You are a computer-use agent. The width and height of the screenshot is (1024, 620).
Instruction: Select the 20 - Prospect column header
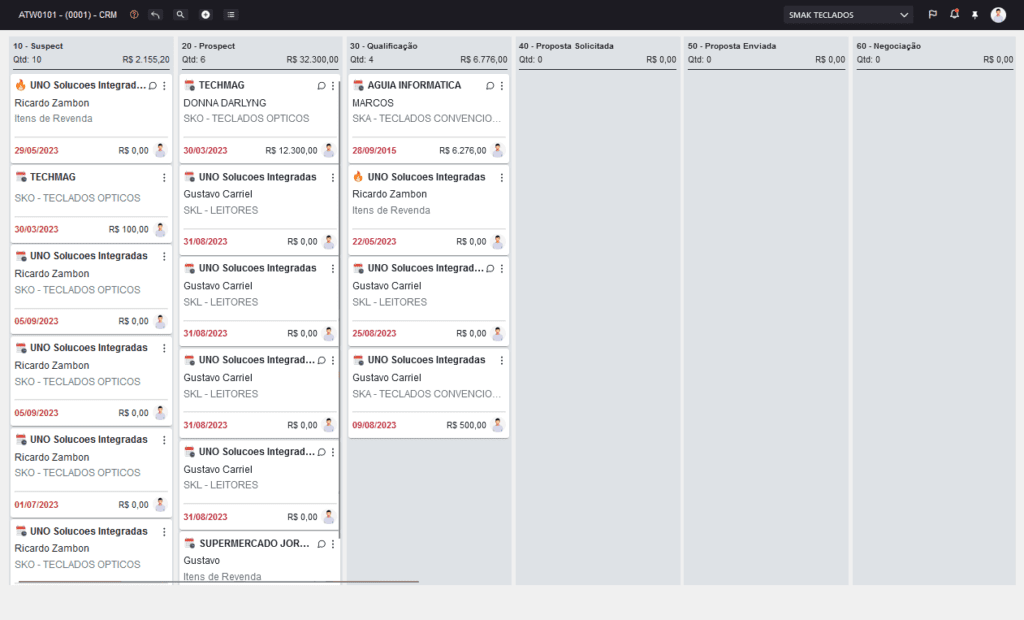pos(208,46)
